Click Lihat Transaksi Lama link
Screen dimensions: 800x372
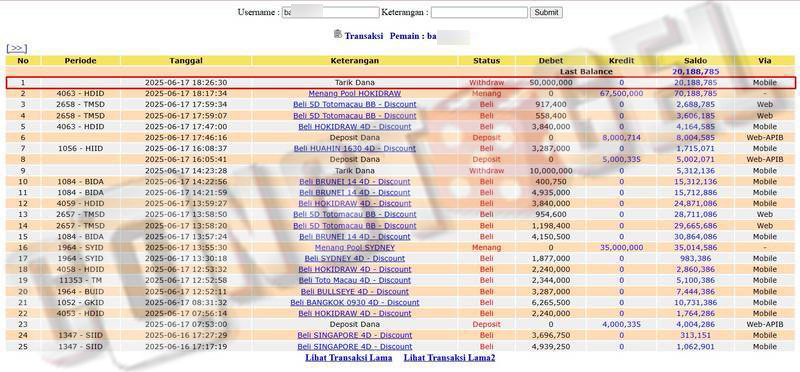point(348,358)
